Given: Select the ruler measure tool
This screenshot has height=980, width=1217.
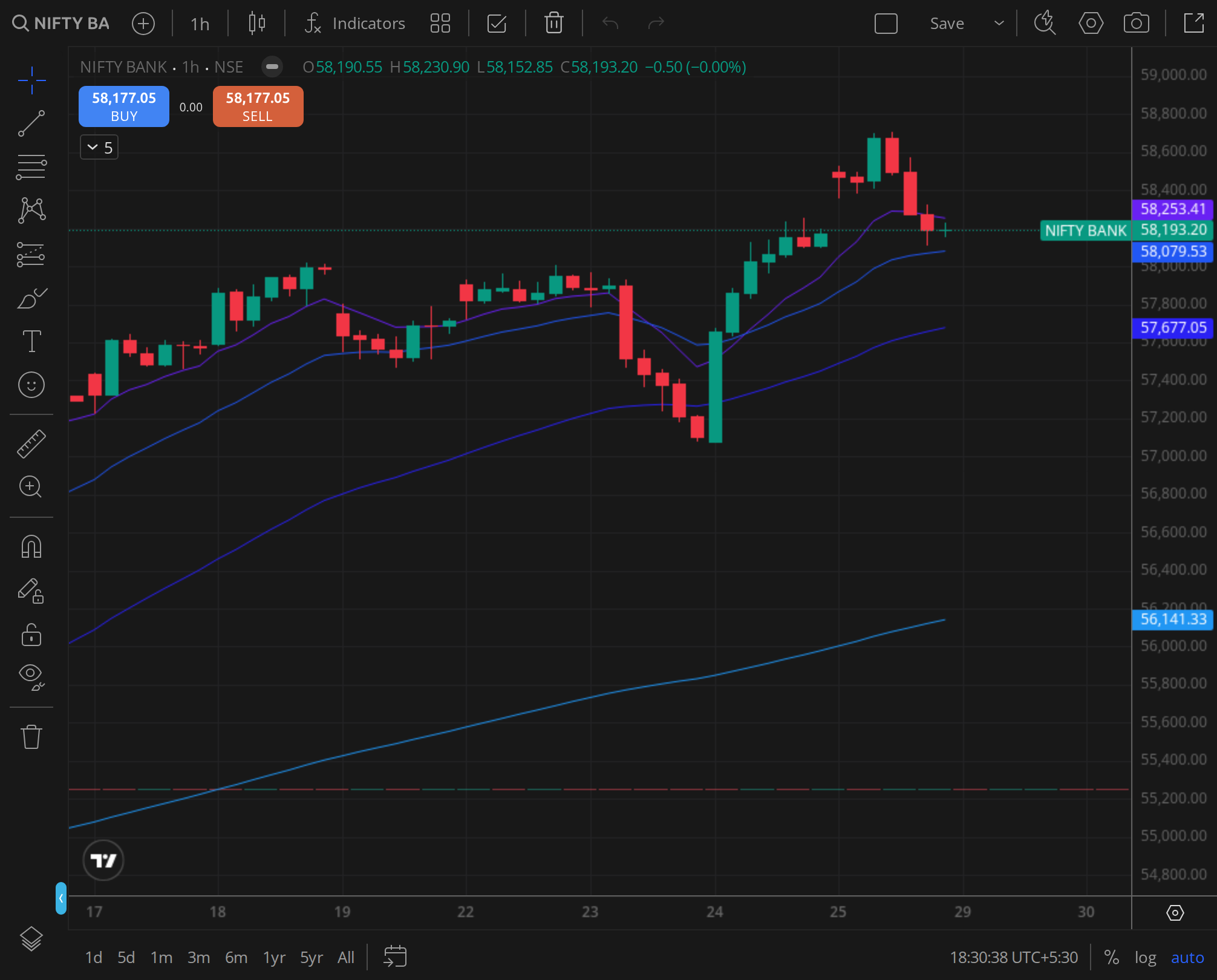Looking at the screenshot, I should (x=31, y=443).
